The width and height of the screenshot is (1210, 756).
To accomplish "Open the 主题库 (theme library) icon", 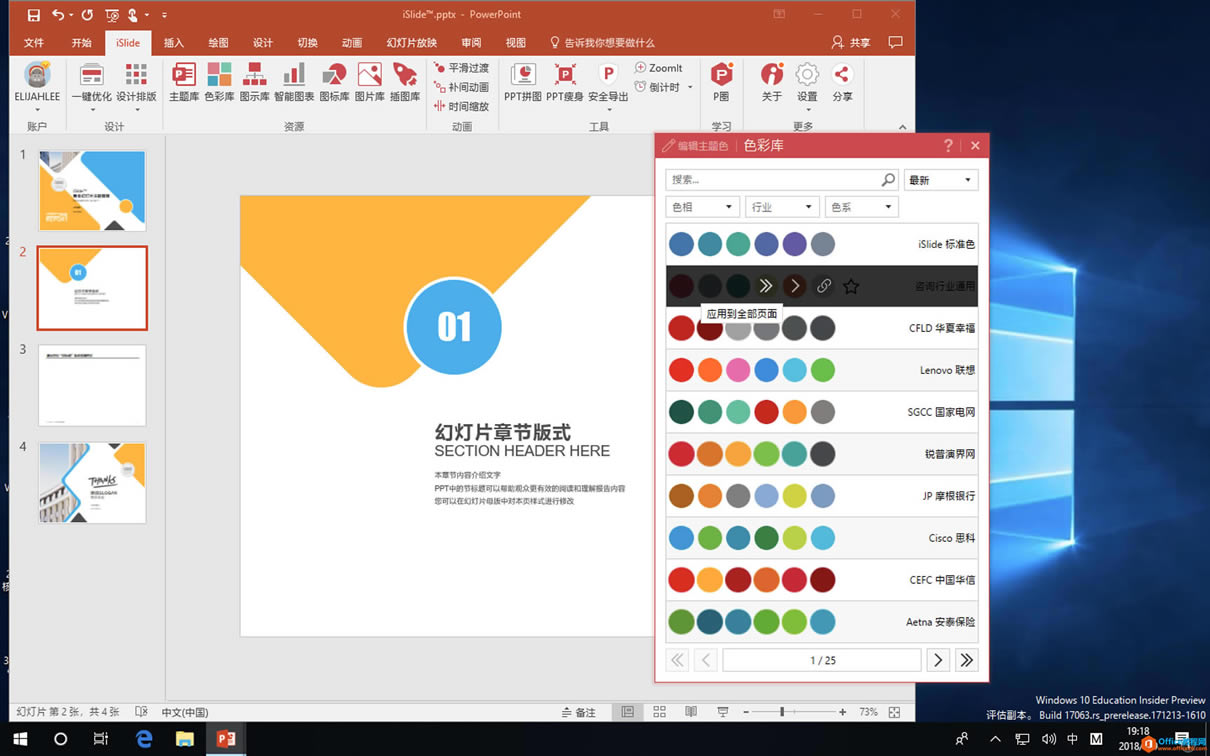I will tap(183, 80).
